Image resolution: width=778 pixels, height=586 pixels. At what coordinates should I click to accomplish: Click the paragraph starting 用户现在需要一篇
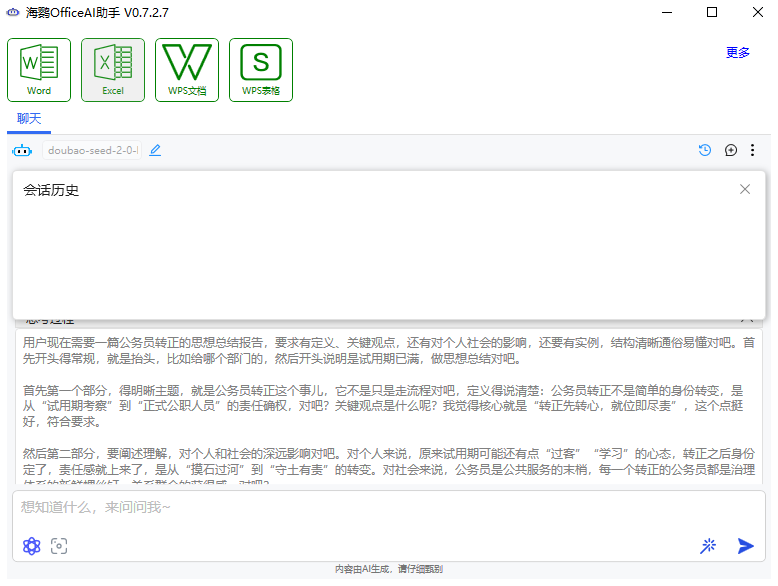click(x=389, y=350)
